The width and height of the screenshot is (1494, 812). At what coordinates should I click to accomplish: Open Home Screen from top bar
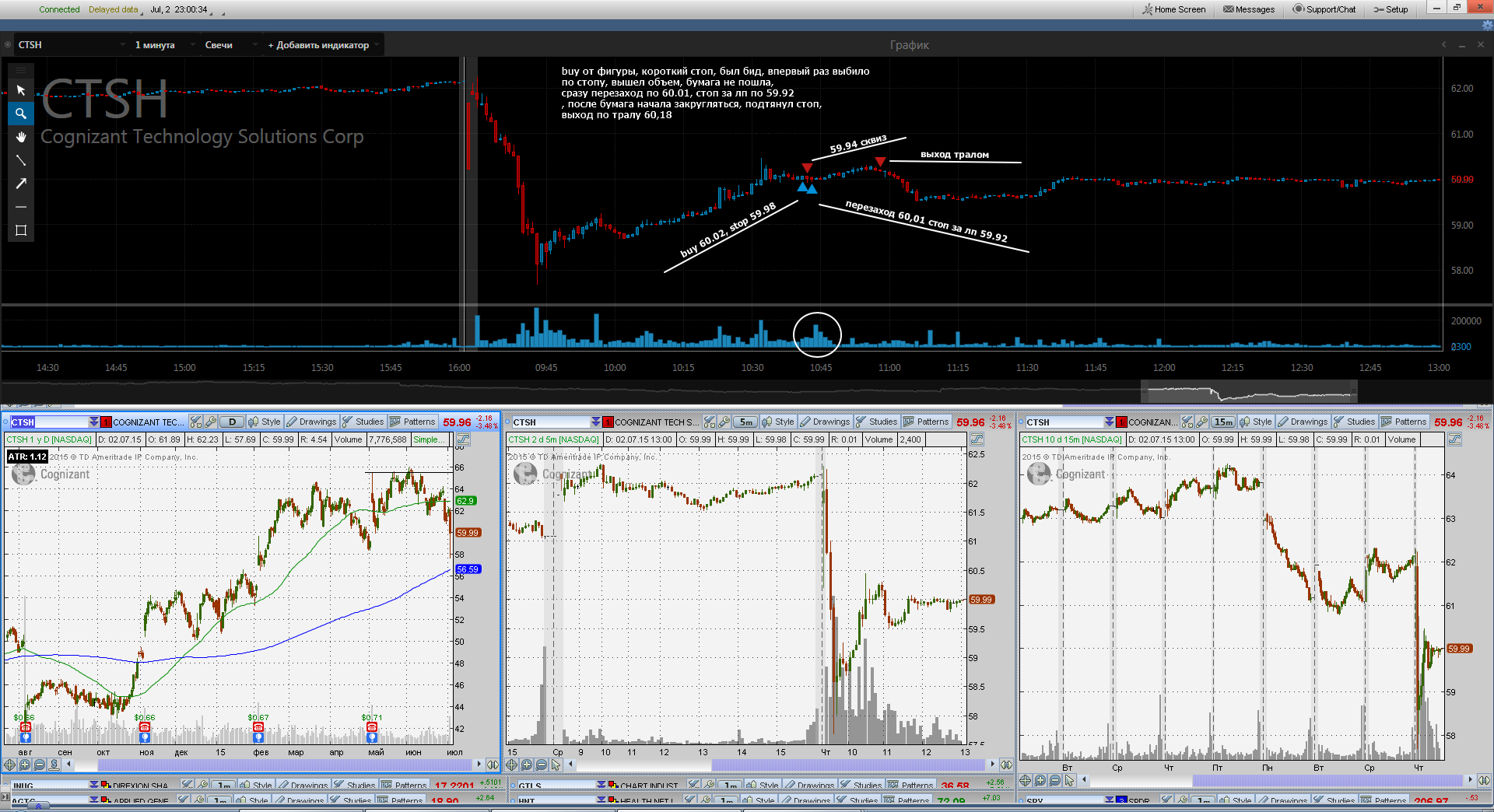coord(1174,9)
